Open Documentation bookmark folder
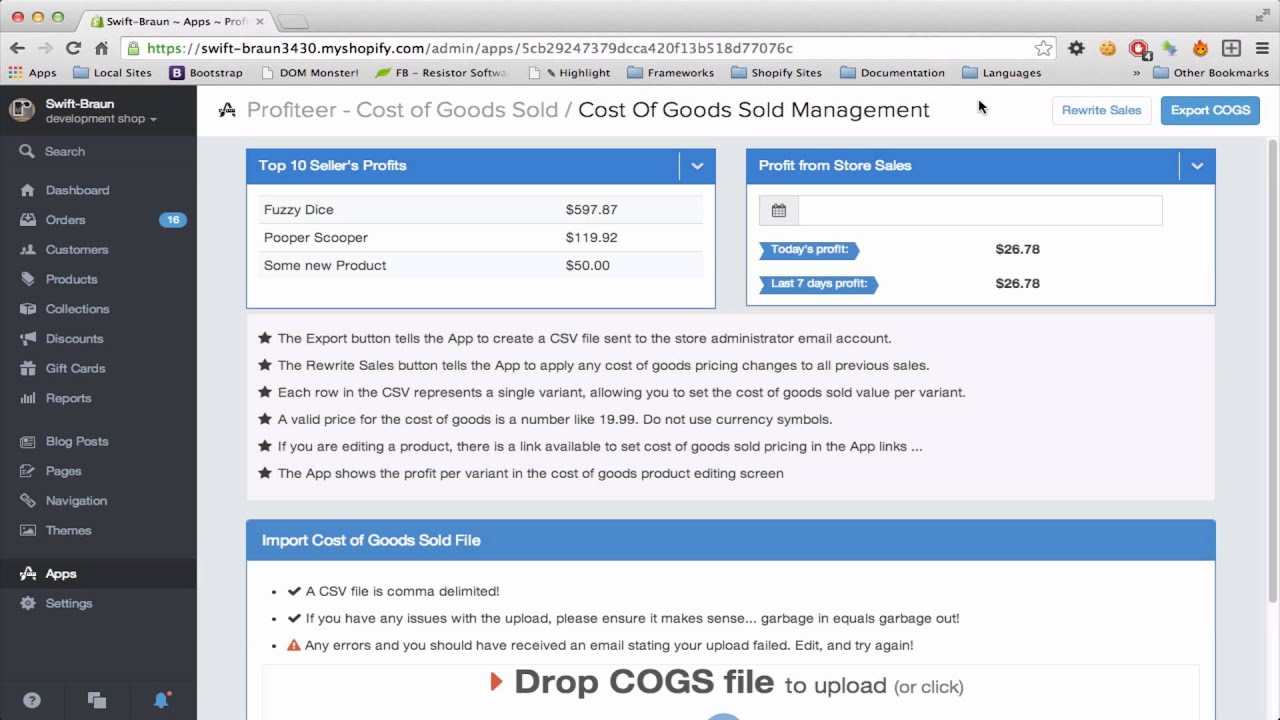The width and height of the screenshot is (1280, 720). tap(892, 73)
